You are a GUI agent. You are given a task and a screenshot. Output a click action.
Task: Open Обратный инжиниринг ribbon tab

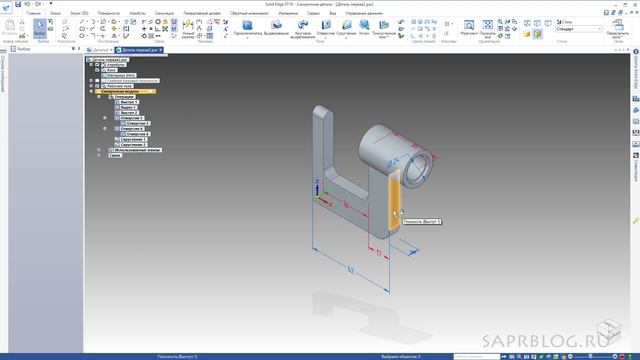(x=249, y=13)
